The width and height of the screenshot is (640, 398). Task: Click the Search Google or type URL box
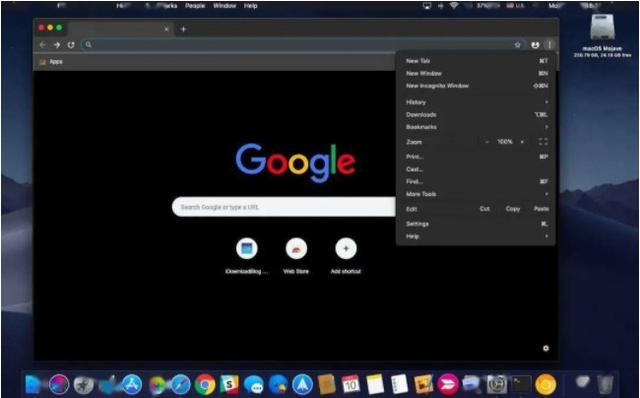[x=284, y=207]
